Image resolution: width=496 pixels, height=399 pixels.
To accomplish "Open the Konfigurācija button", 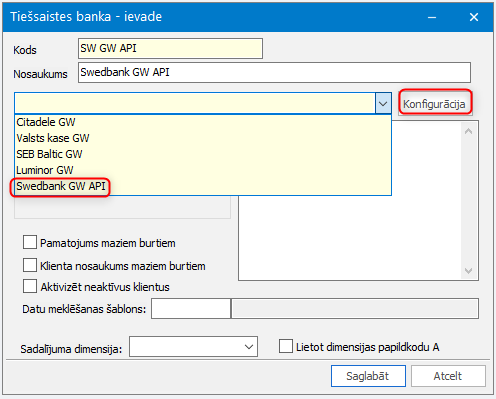I will point(435,104).
